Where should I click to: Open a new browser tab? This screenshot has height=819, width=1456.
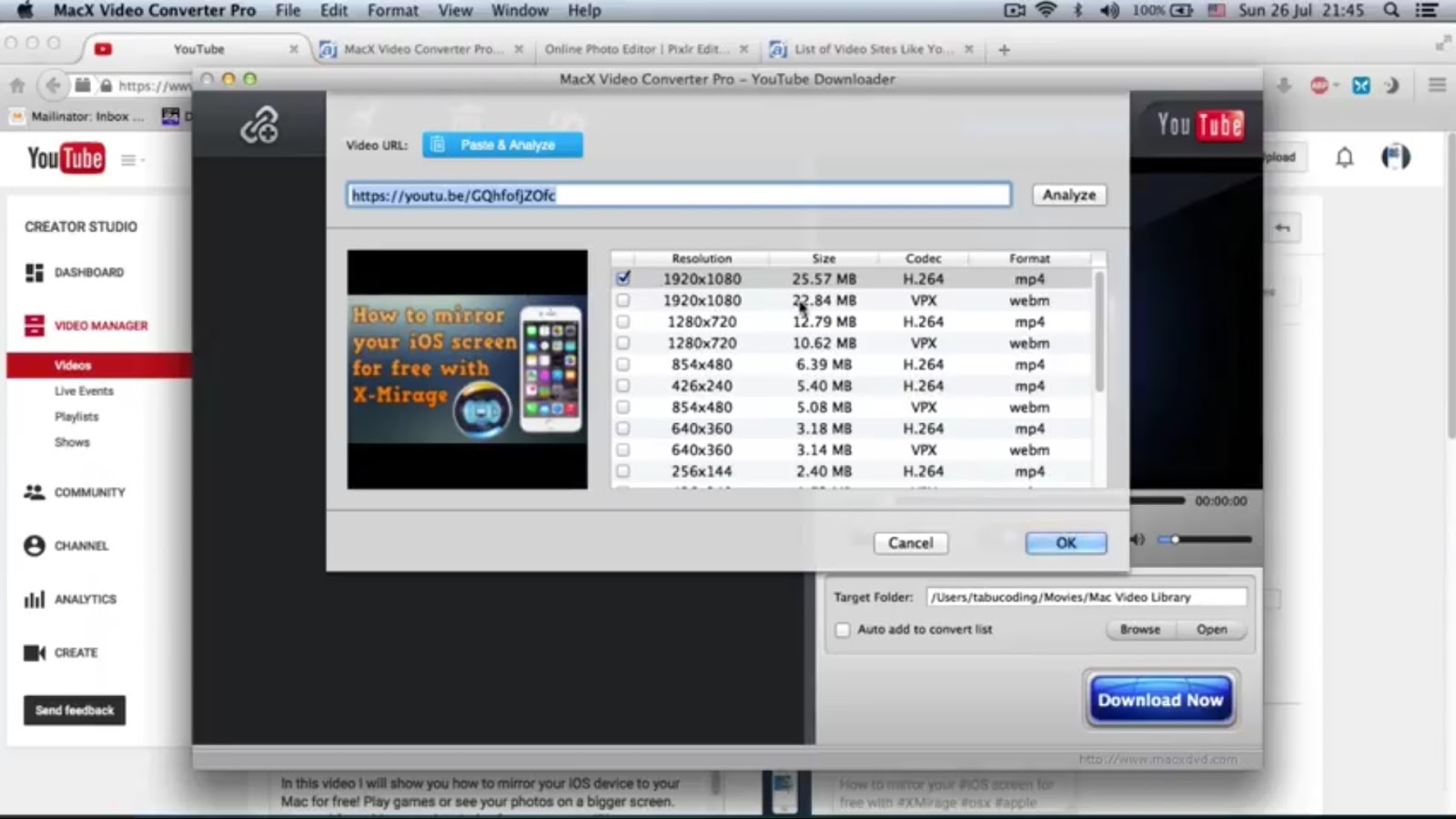pyautogui.click(x=1004, y=50)
